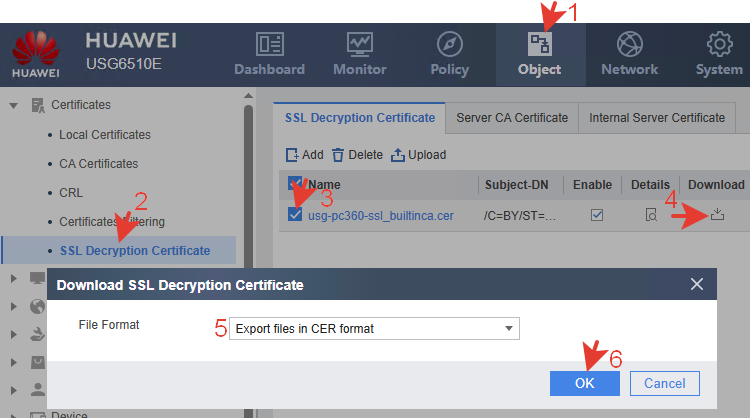This screenshot has height=418, width=750.
Task: Select Certificates Filtering in sidebar
Action: point(112,222)
